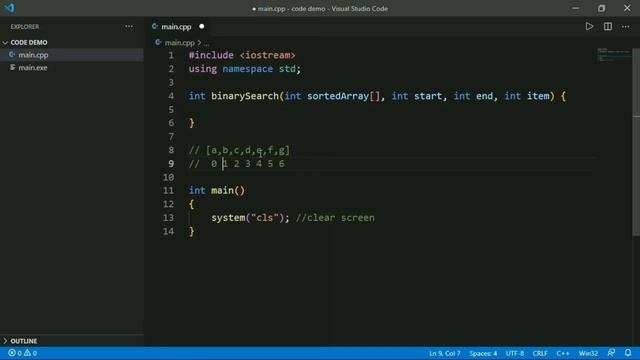Restore down the VS Code window
The image size is (640, 360).
[601, 8]
